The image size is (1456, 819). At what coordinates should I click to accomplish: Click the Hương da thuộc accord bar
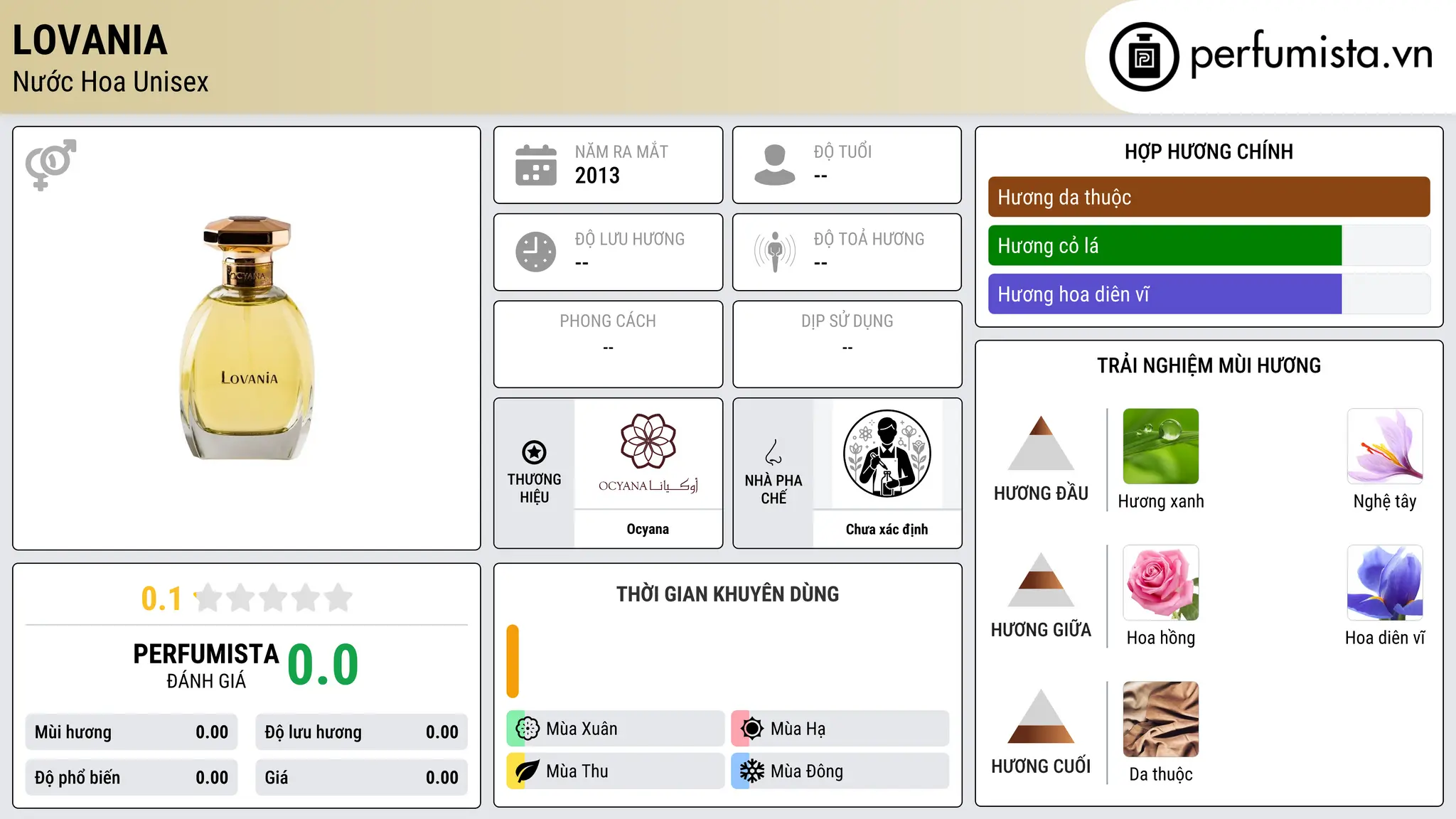pos(1209,197)
